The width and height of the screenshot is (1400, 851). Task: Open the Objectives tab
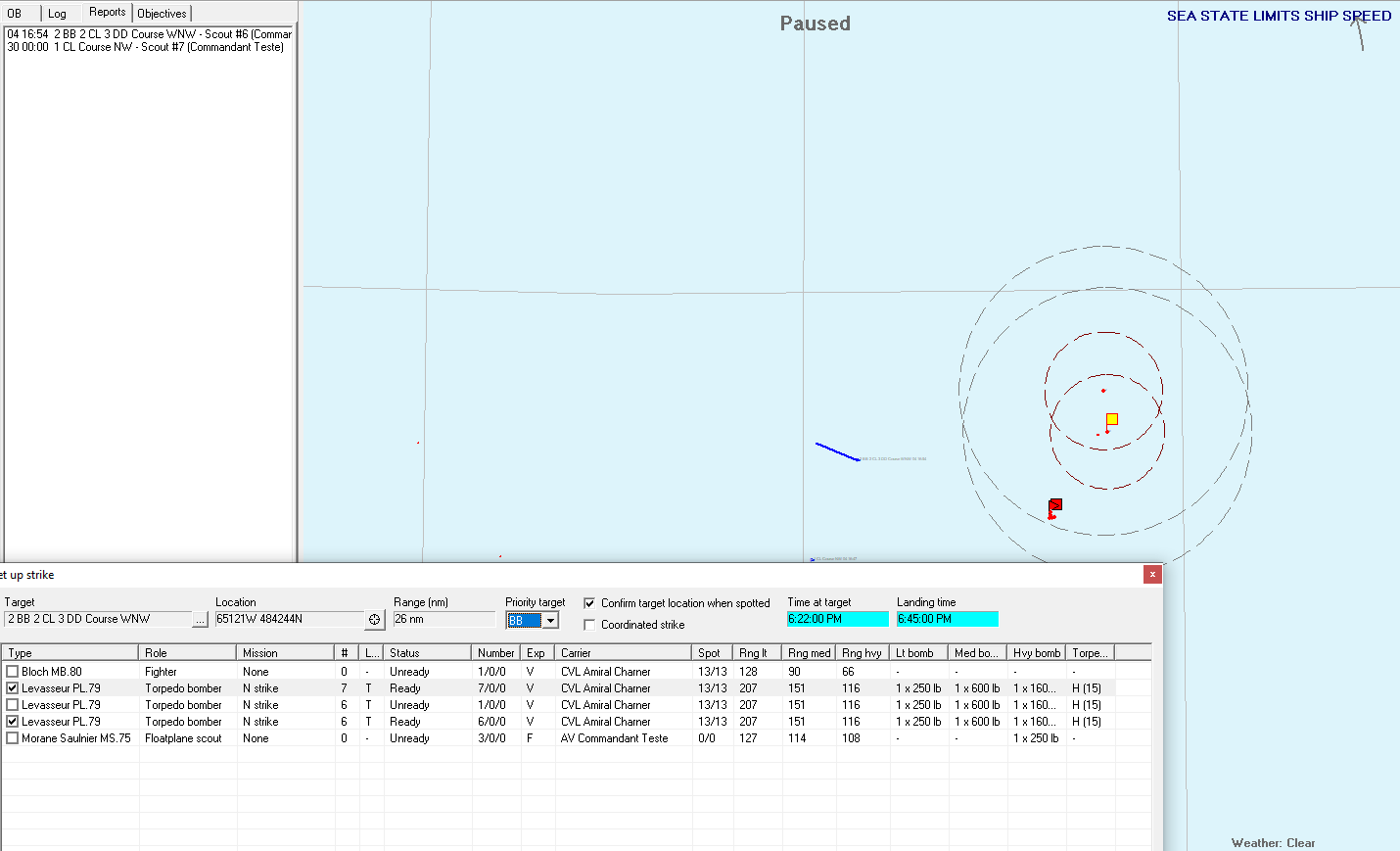(162, 14)
